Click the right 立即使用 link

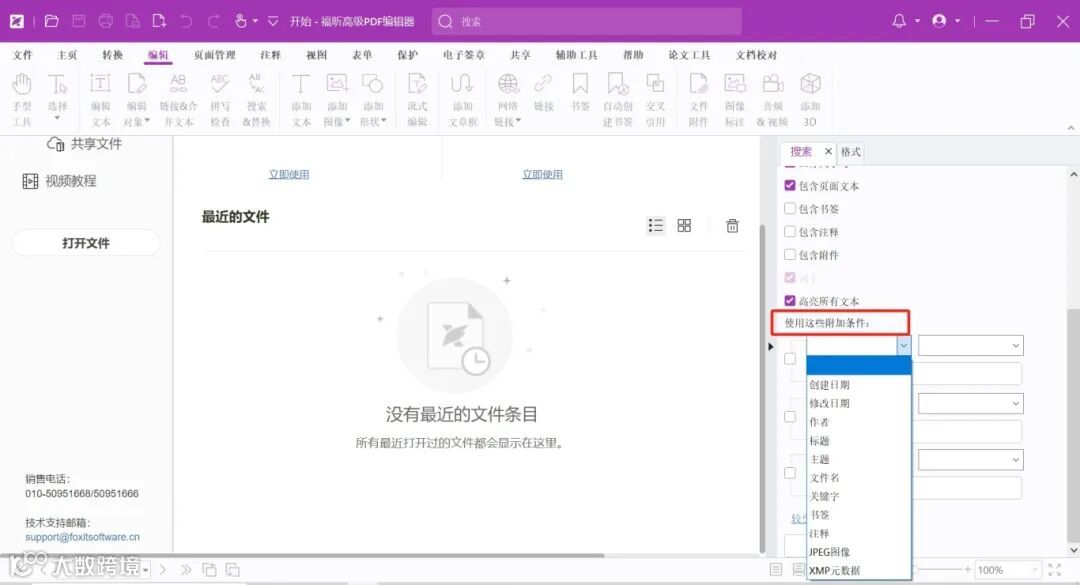point(542,174)
